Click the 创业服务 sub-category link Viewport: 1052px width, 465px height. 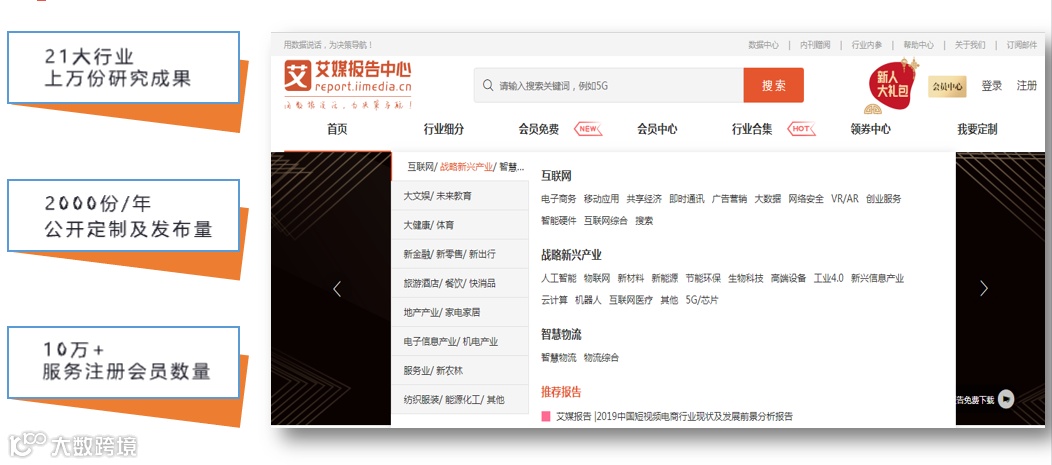884,199
